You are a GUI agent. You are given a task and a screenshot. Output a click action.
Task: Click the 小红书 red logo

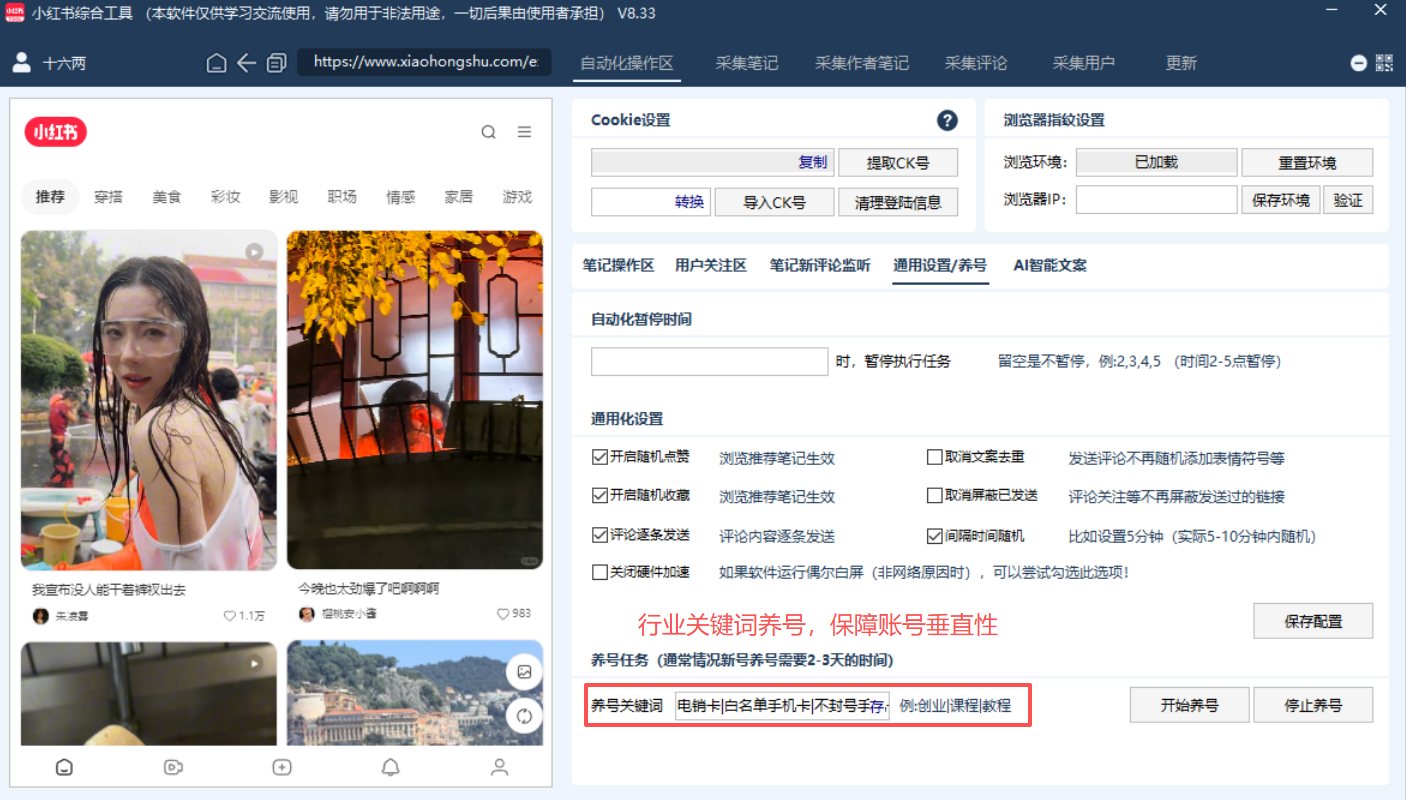[x=56, y=132]
